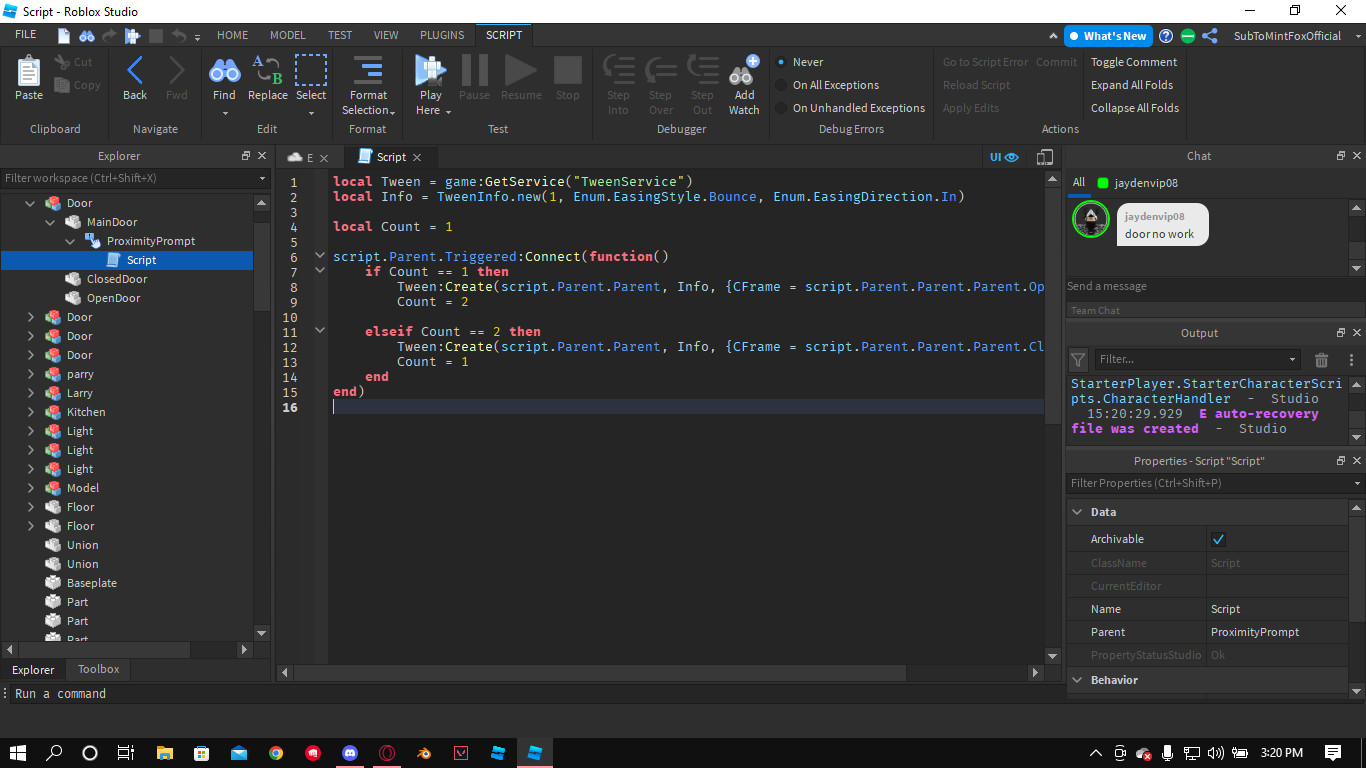Select the On All Exceptions option
1366x768 pixels.
coord(781,85)
